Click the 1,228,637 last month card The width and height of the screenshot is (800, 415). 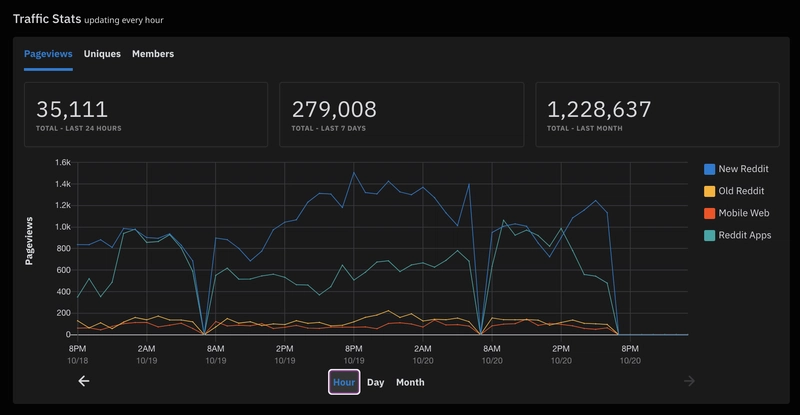tap(657, 114)
